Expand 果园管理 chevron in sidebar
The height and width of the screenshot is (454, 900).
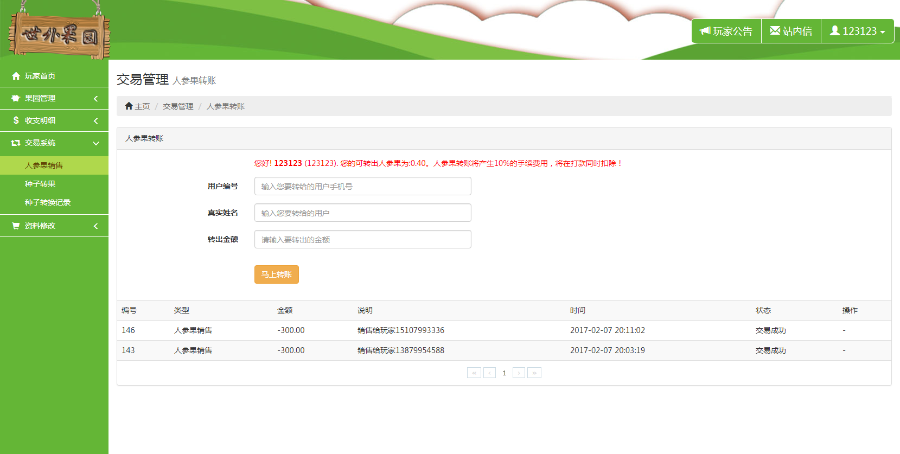click(x=95, y=99)
